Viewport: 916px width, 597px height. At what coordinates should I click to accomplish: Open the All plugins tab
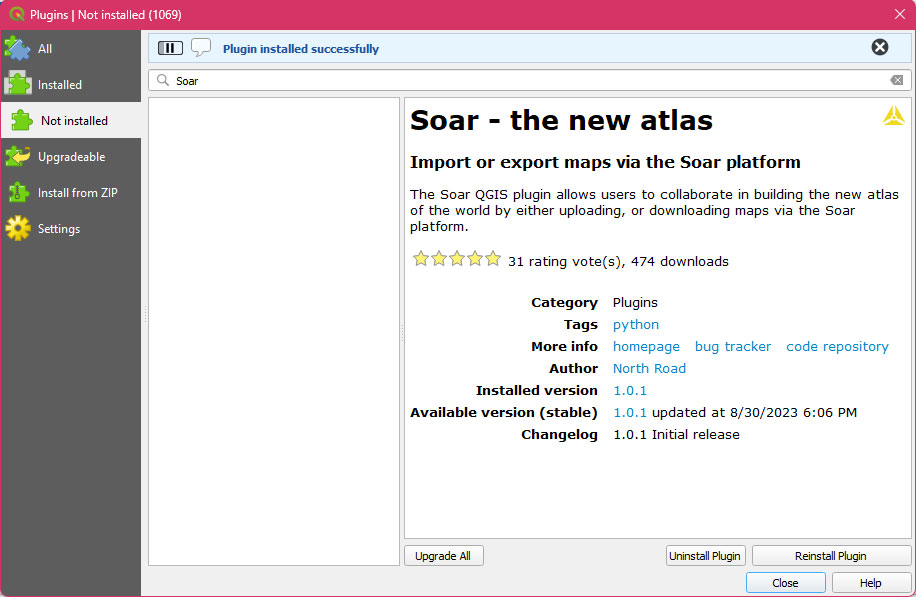point(70,48)
